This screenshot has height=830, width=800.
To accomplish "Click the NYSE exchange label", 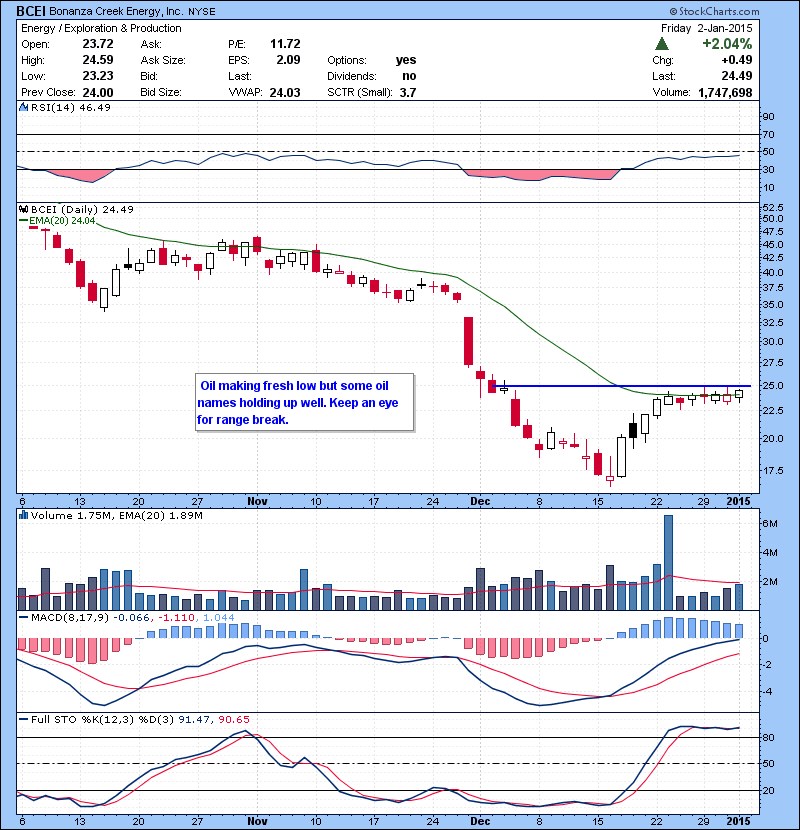I will tap(202, 12).
